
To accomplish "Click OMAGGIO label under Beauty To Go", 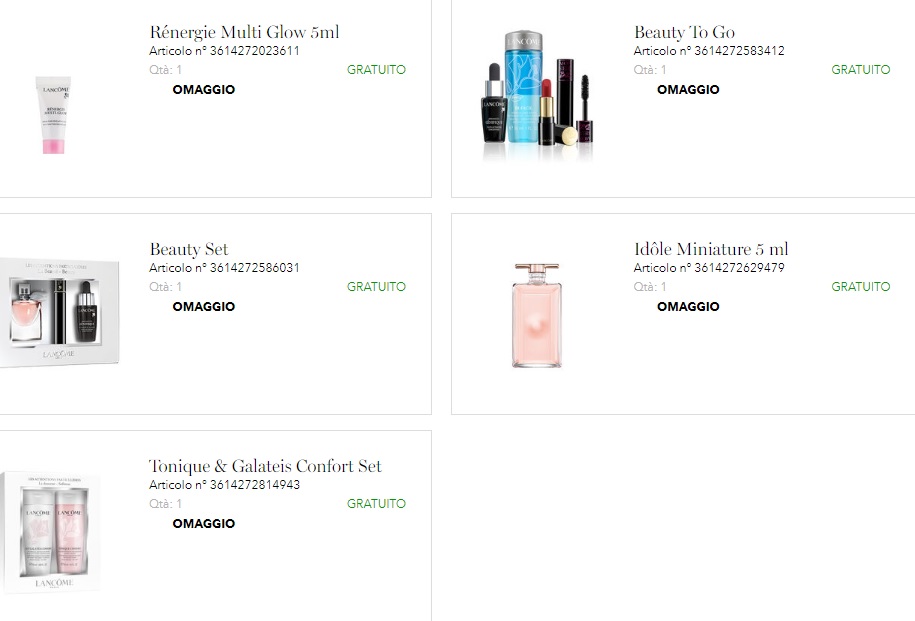I will coord(688,89).
